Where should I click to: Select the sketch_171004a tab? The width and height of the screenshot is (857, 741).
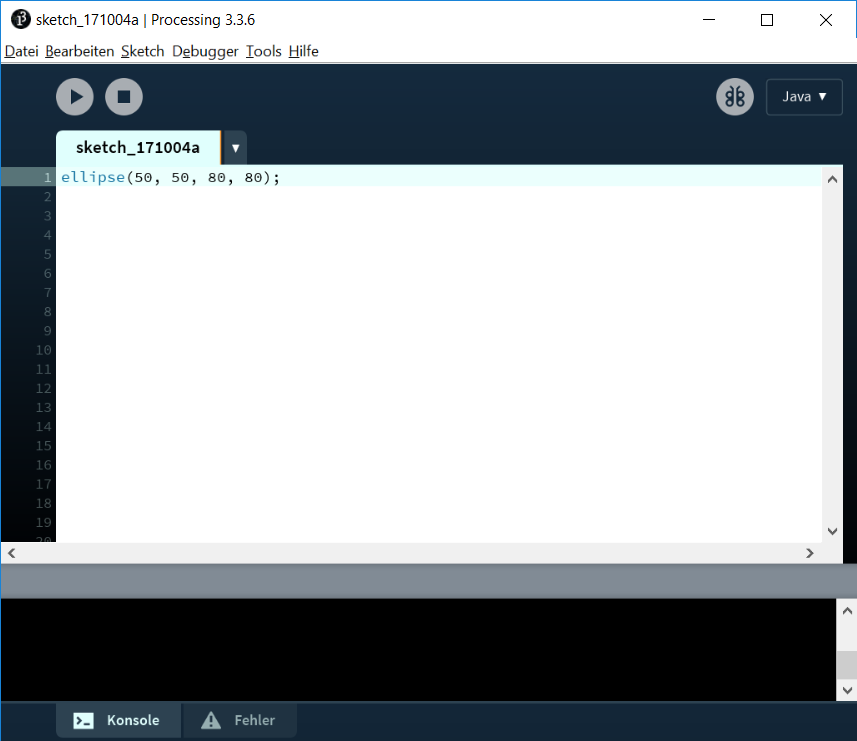tap(138, 148)
